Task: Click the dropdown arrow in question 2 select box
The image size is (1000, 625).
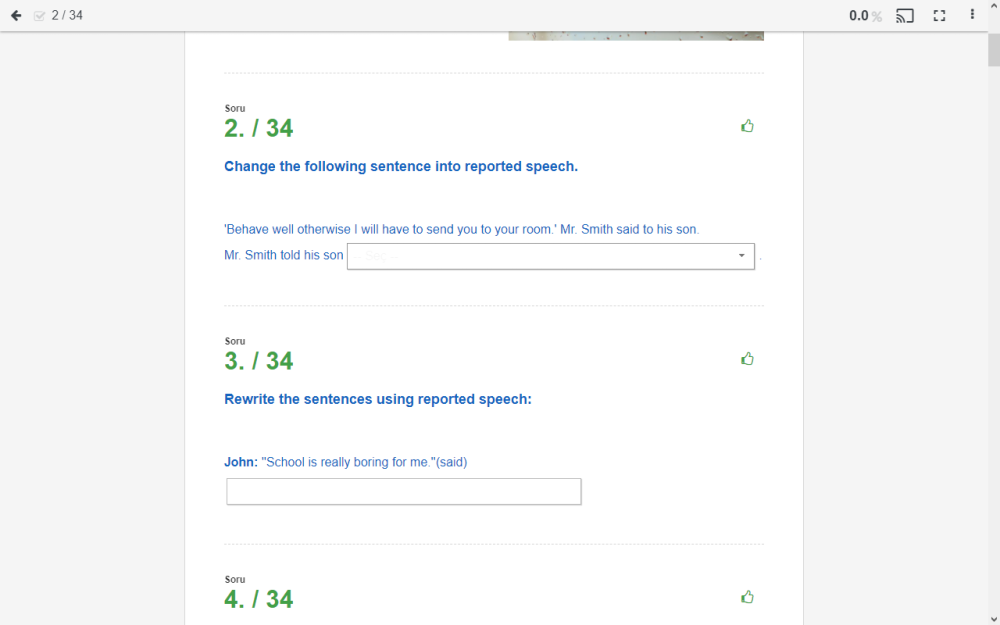Action: [741, 256]
